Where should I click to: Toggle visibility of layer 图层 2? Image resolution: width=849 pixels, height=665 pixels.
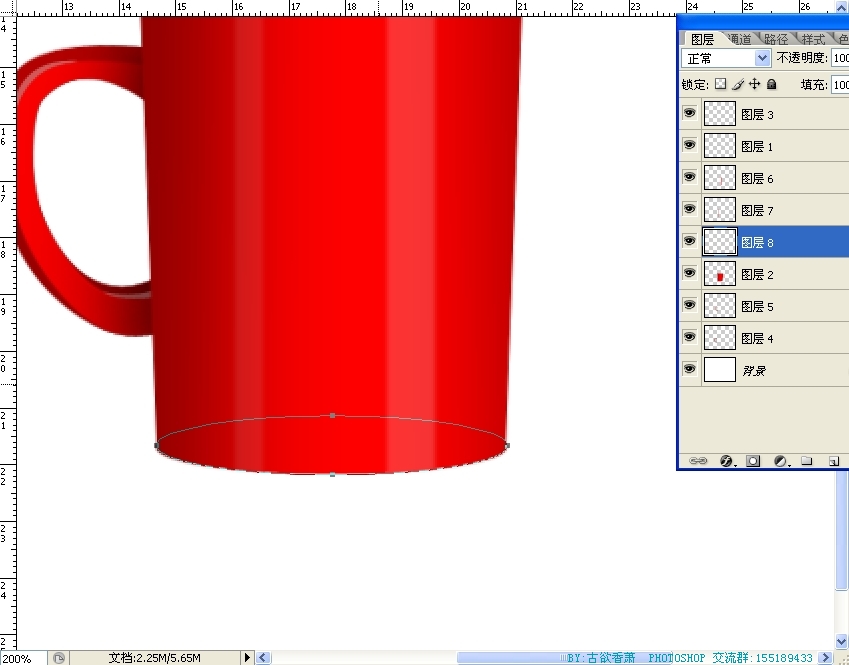689,274
